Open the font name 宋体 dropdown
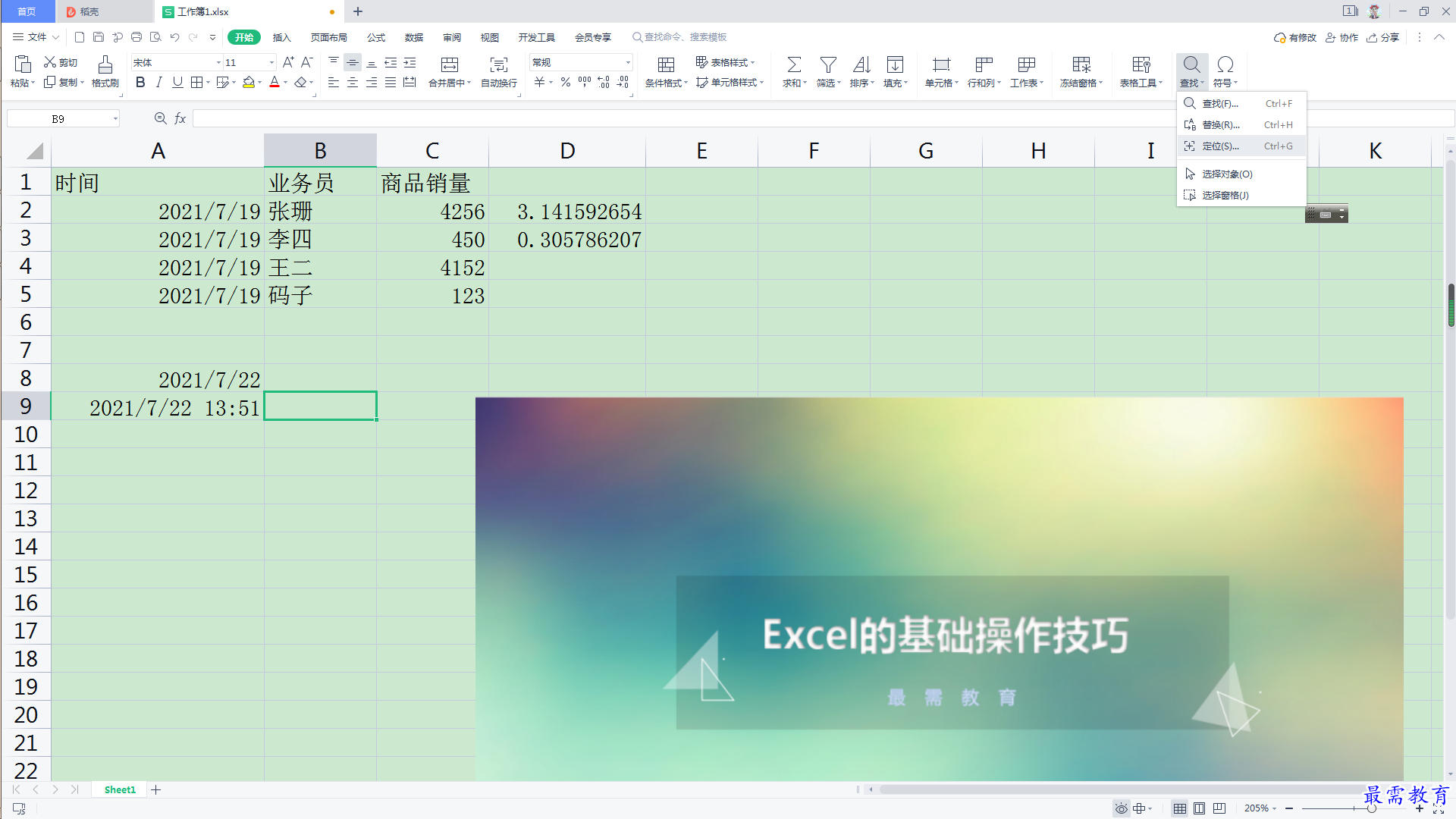The width and height of the screenshot is (1456, 819). tap(219, 62)
